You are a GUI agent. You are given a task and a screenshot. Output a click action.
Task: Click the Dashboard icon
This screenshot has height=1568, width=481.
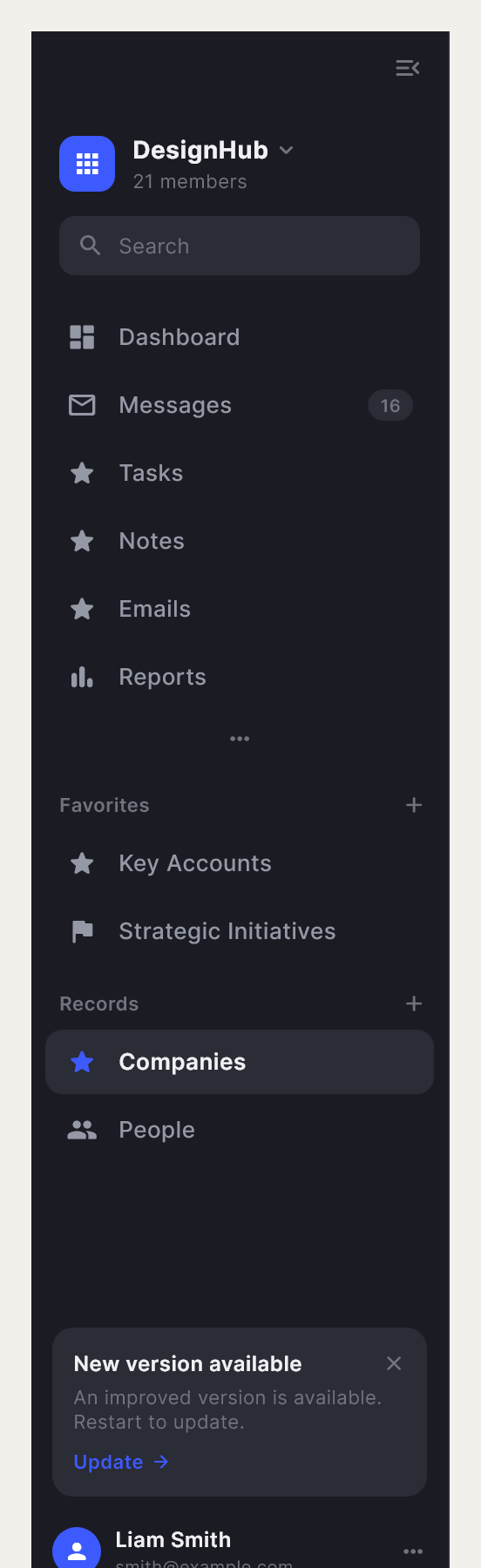82,337
